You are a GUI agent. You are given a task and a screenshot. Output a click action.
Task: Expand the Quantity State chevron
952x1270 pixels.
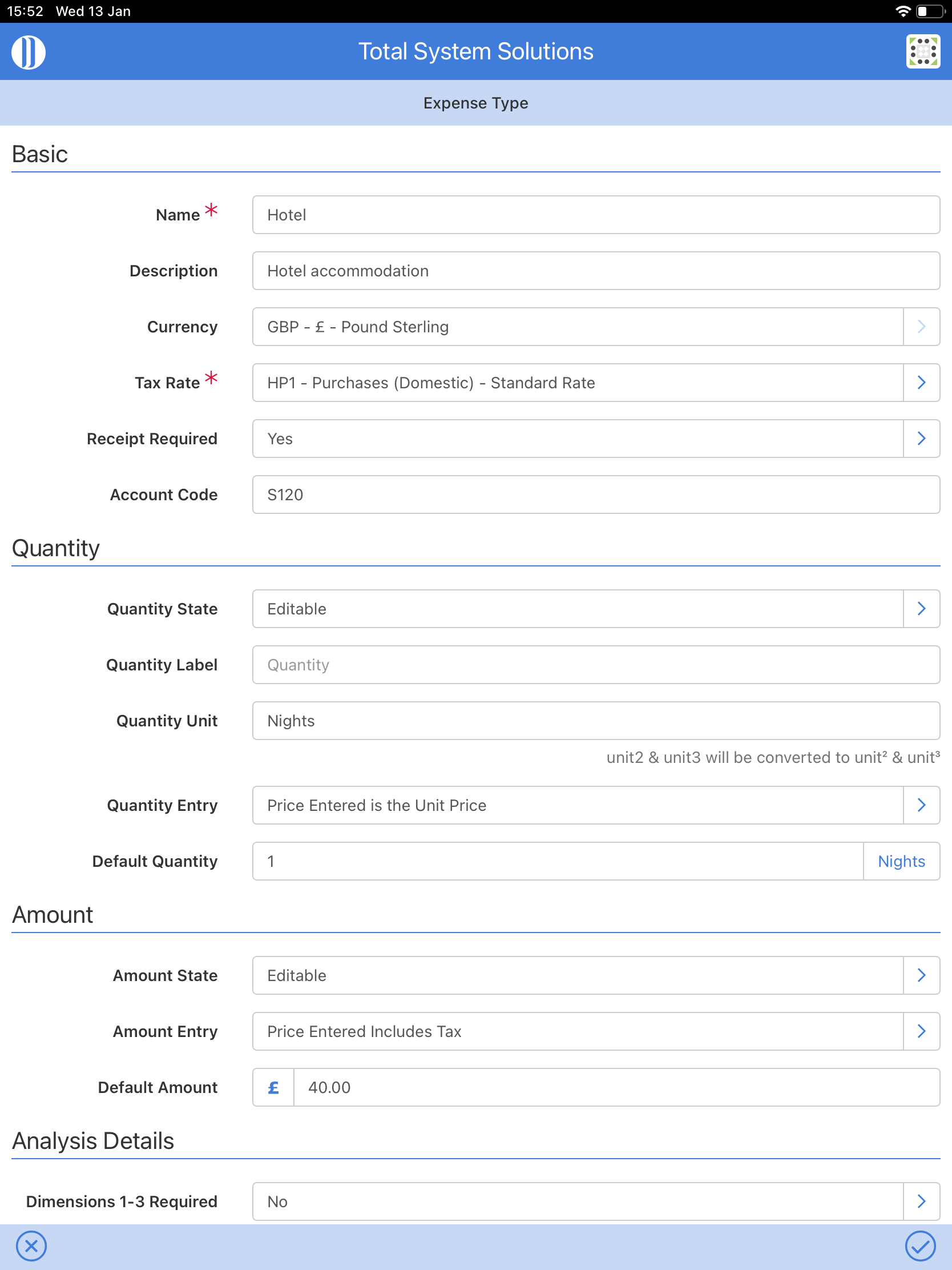pyautogui.click(x=922, y=609)
